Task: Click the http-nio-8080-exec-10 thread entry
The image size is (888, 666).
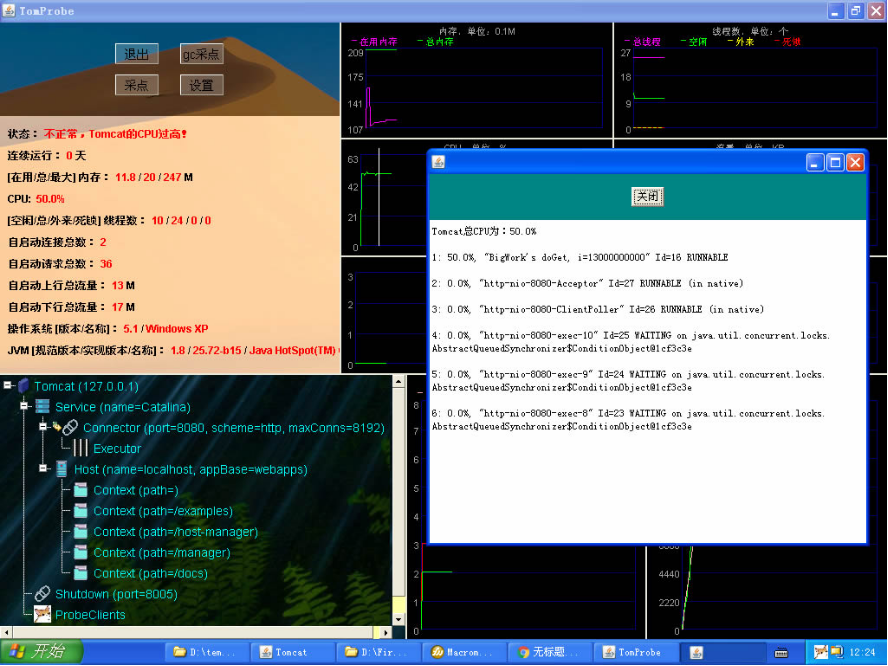Action: [631, 342]
